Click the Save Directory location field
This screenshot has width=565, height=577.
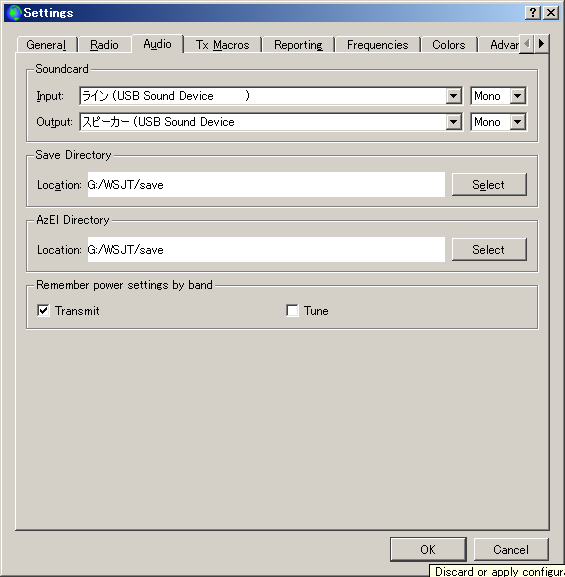[266, 184]
